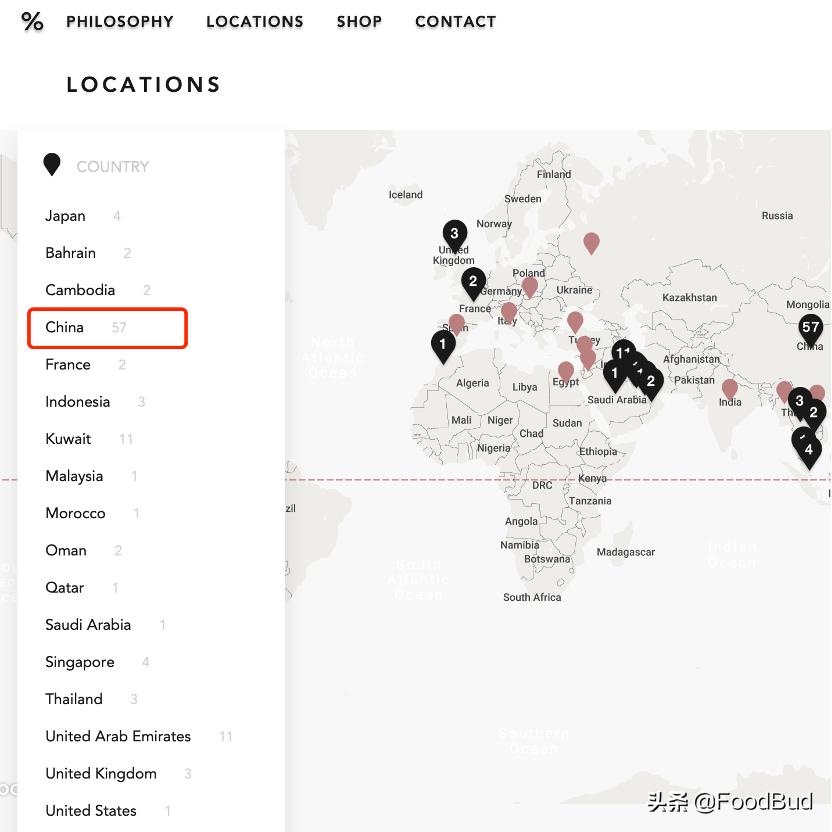Click the pink pin near Russia
Viewport: 832px width, 832px height.
pos(591,242)
